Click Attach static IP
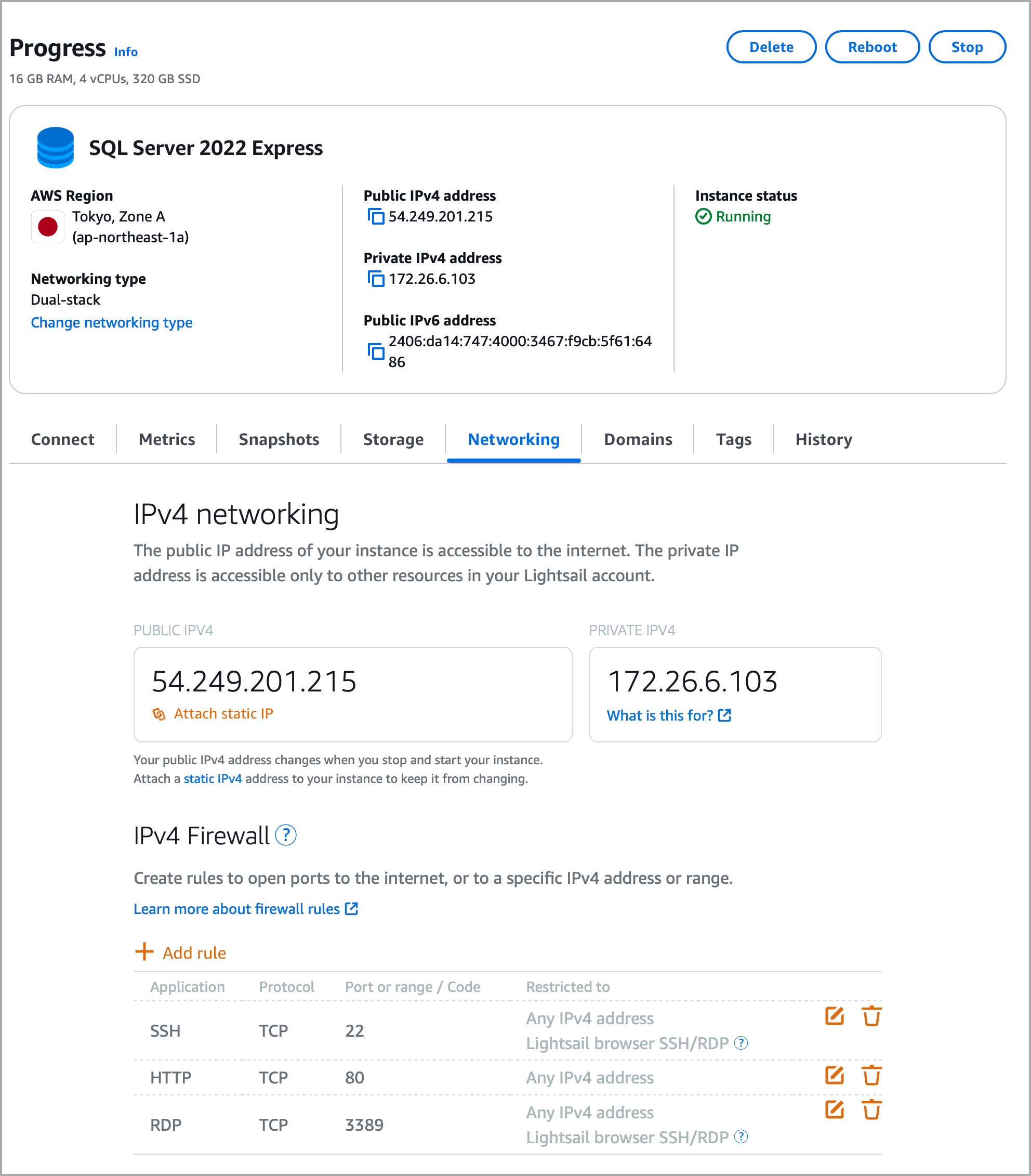Image resolution: width=1031 pixels, height=1176 pixels. tap(223, 713)
